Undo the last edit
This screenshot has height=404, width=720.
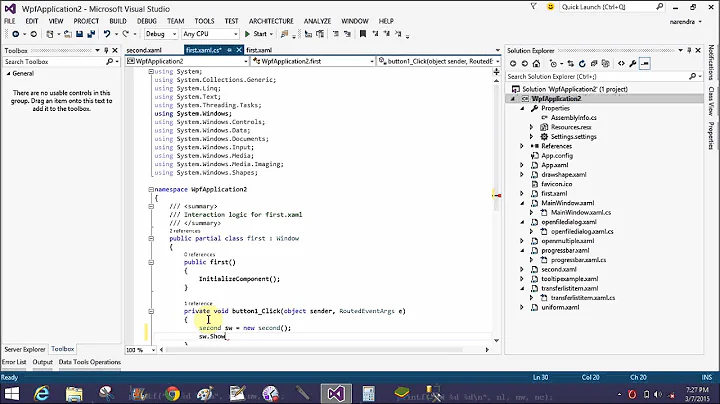(x=107, y=34)
